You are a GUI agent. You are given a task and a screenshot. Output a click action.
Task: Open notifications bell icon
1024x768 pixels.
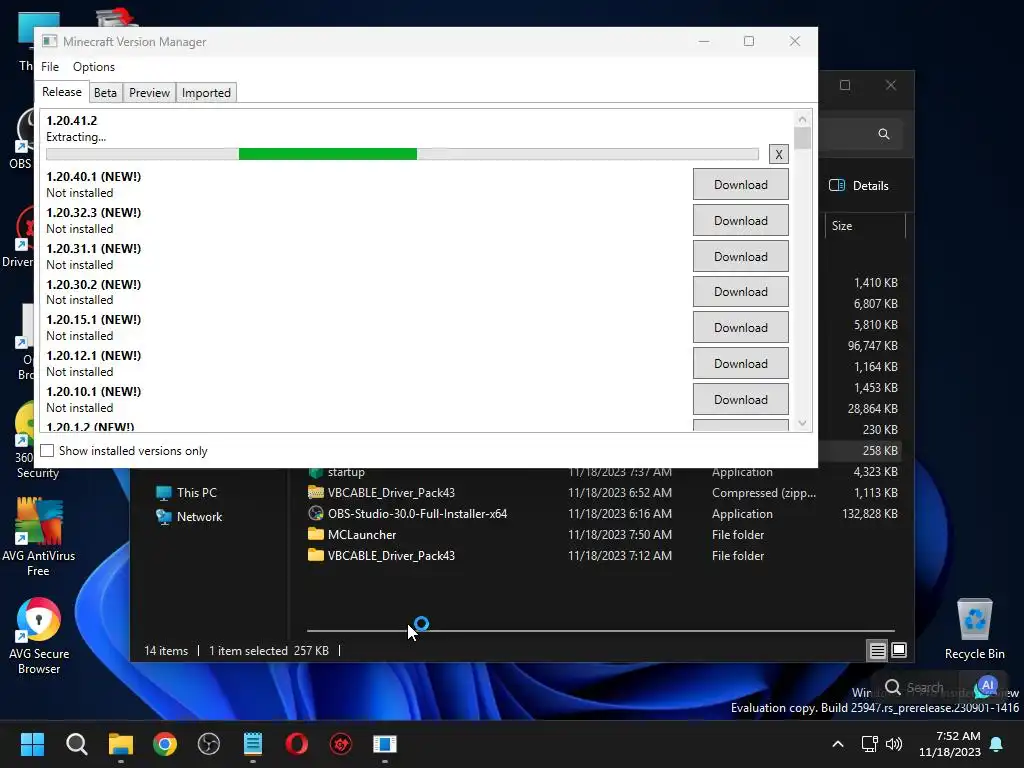997,744
